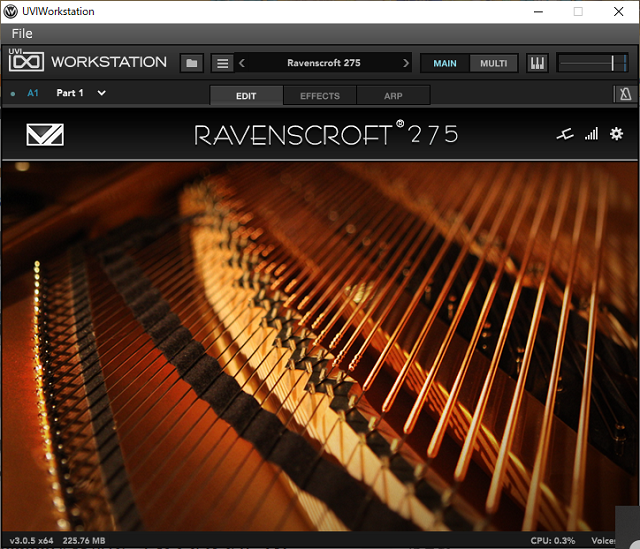Image resolution: width=640 pixels, height=549 pixels.
Task: Click the RAVENSCROFT 275 title text
Action: pyautogui.click(x=326, y=134)
